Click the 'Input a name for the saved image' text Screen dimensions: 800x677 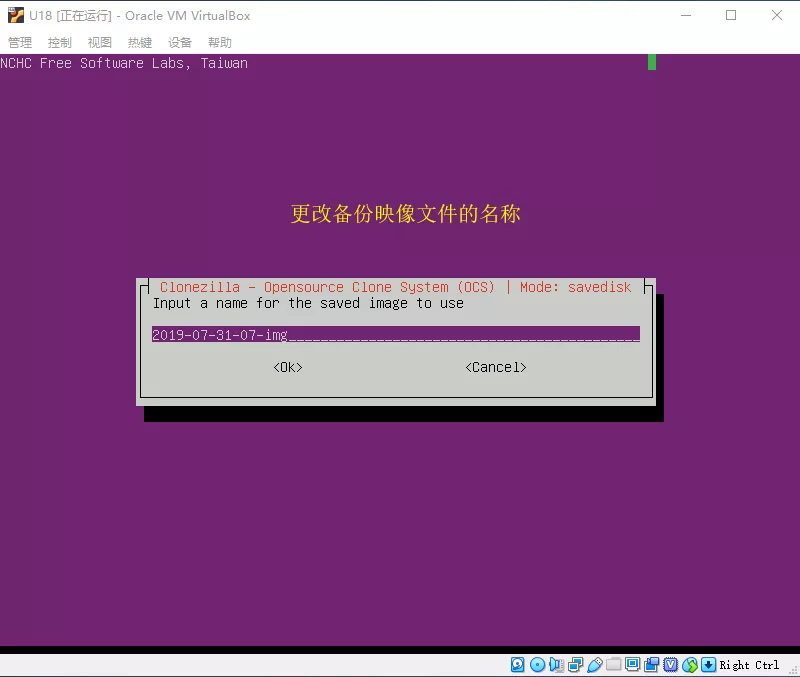pos(308,304)
